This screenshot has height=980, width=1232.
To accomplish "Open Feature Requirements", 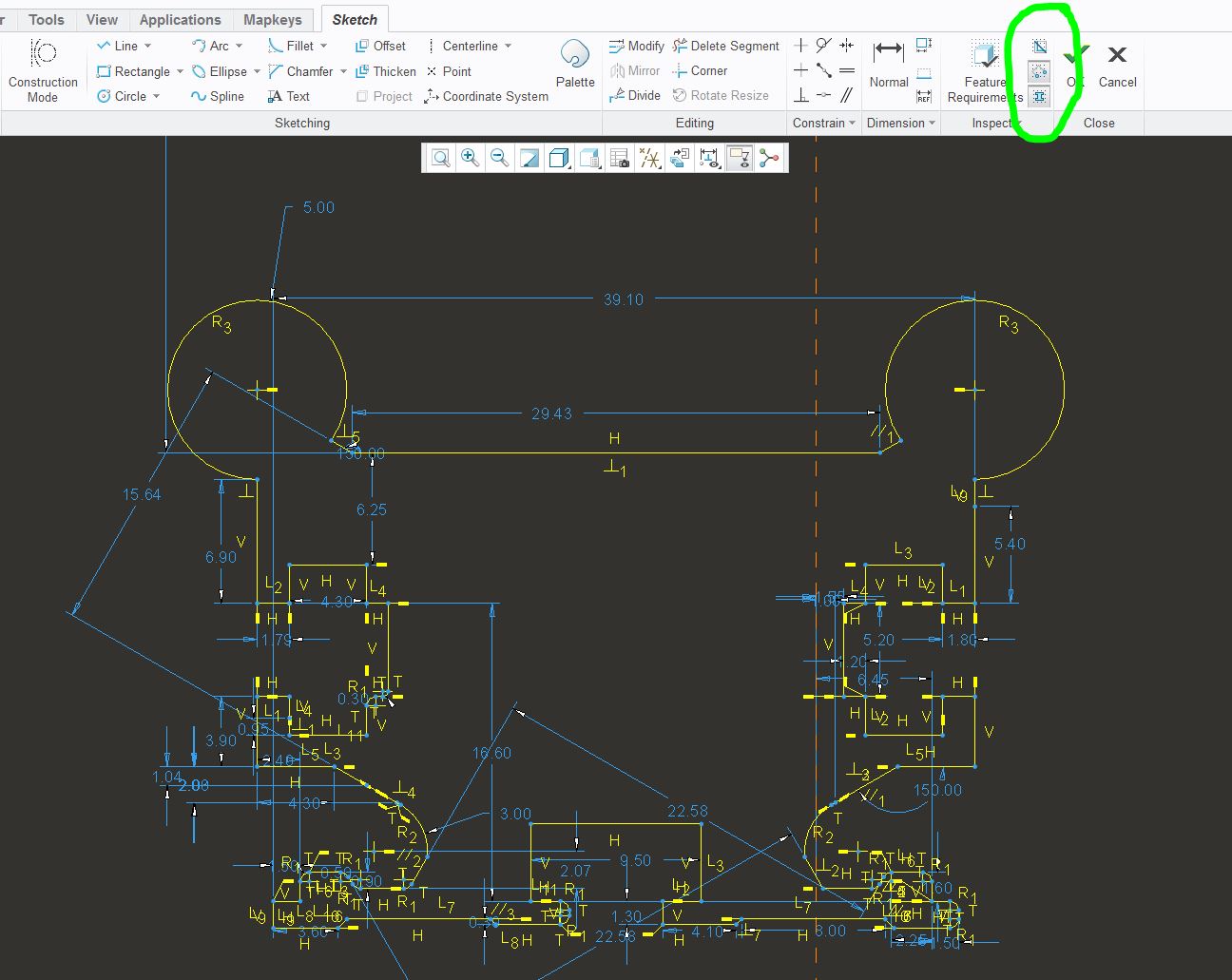I will click(985, 71).
